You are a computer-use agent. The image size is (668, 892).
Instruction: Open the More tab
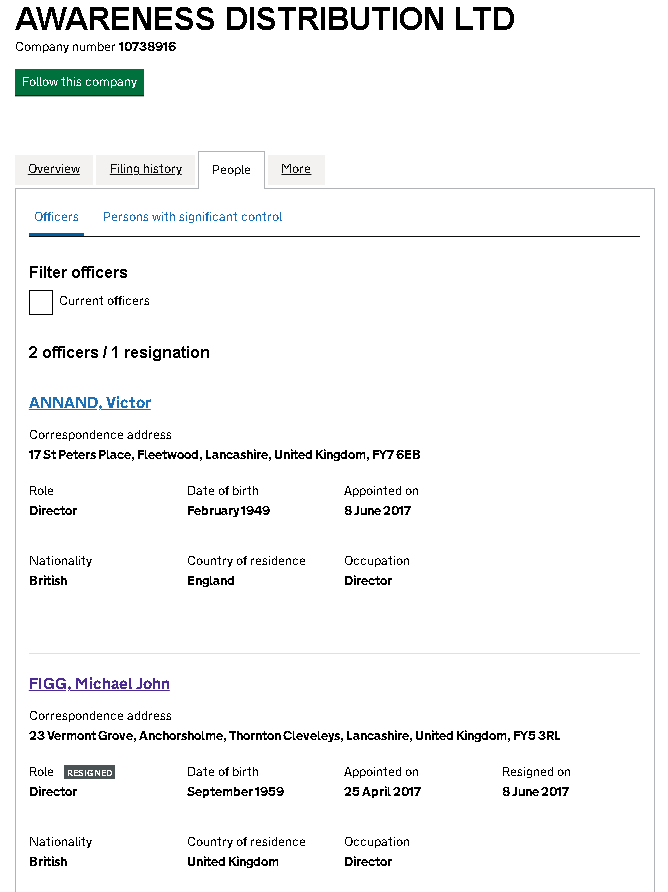click(296, 169)
